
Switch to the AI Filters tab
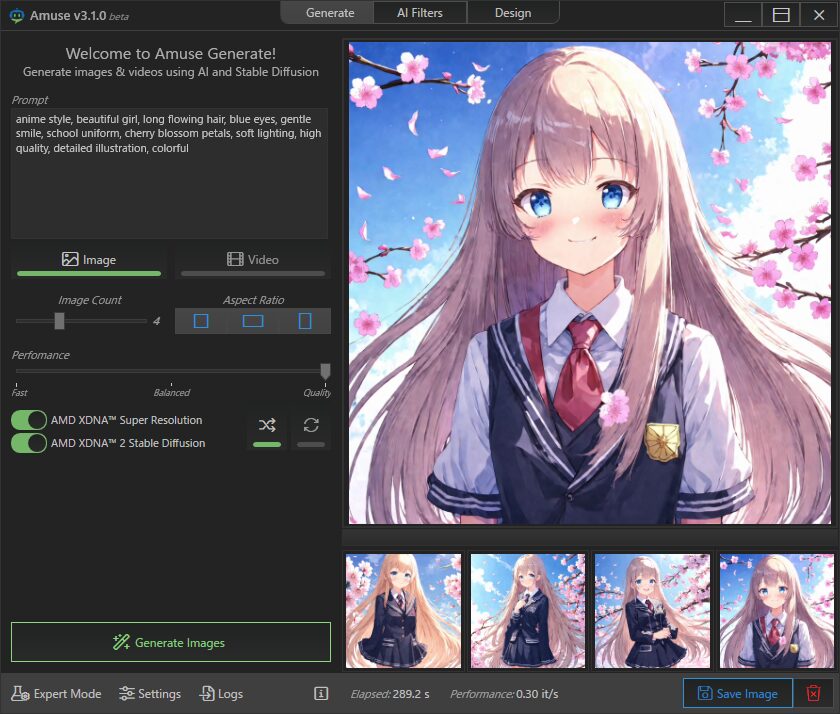pyautogui.click(x=419, y=13)
